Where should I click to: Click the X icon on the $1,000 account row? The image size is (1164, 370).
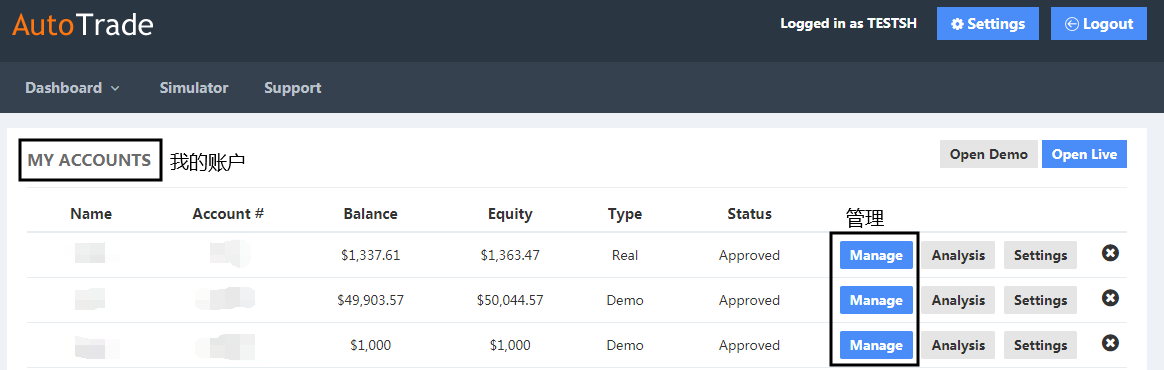click(1110, 343)
